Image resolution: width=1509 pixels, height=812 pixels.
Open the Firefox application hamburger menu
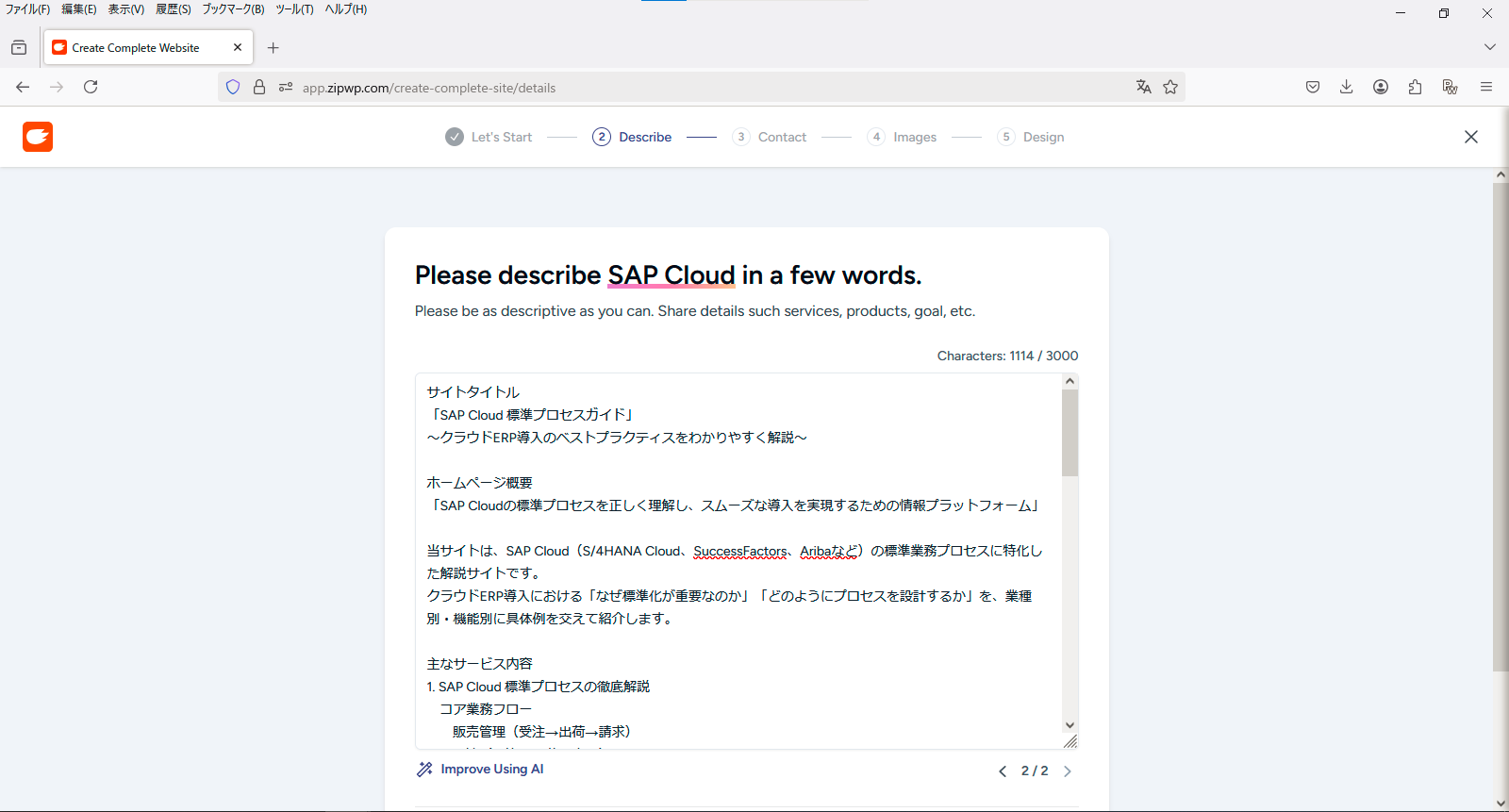[1486, 87]
